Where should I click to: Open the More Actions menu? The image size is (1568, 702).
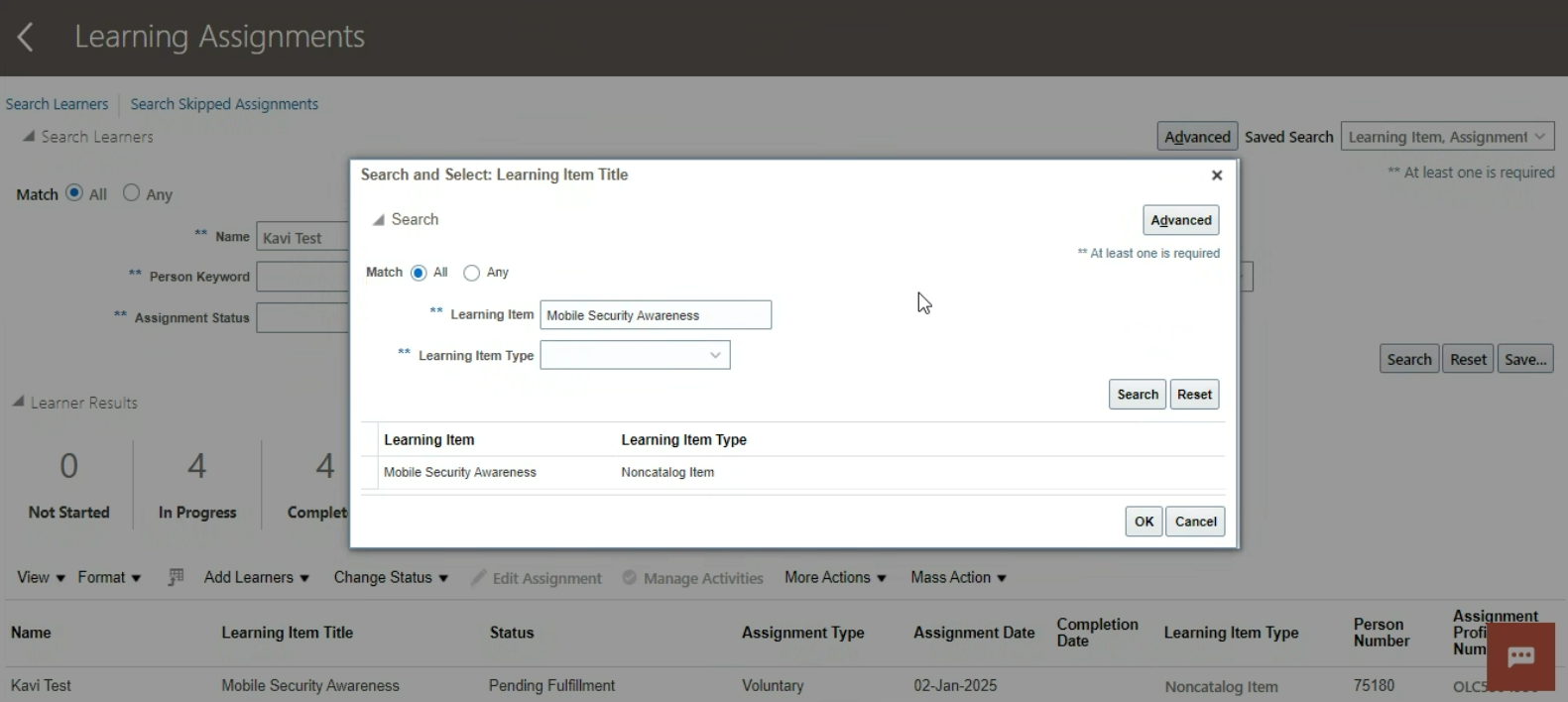[835, 577]
